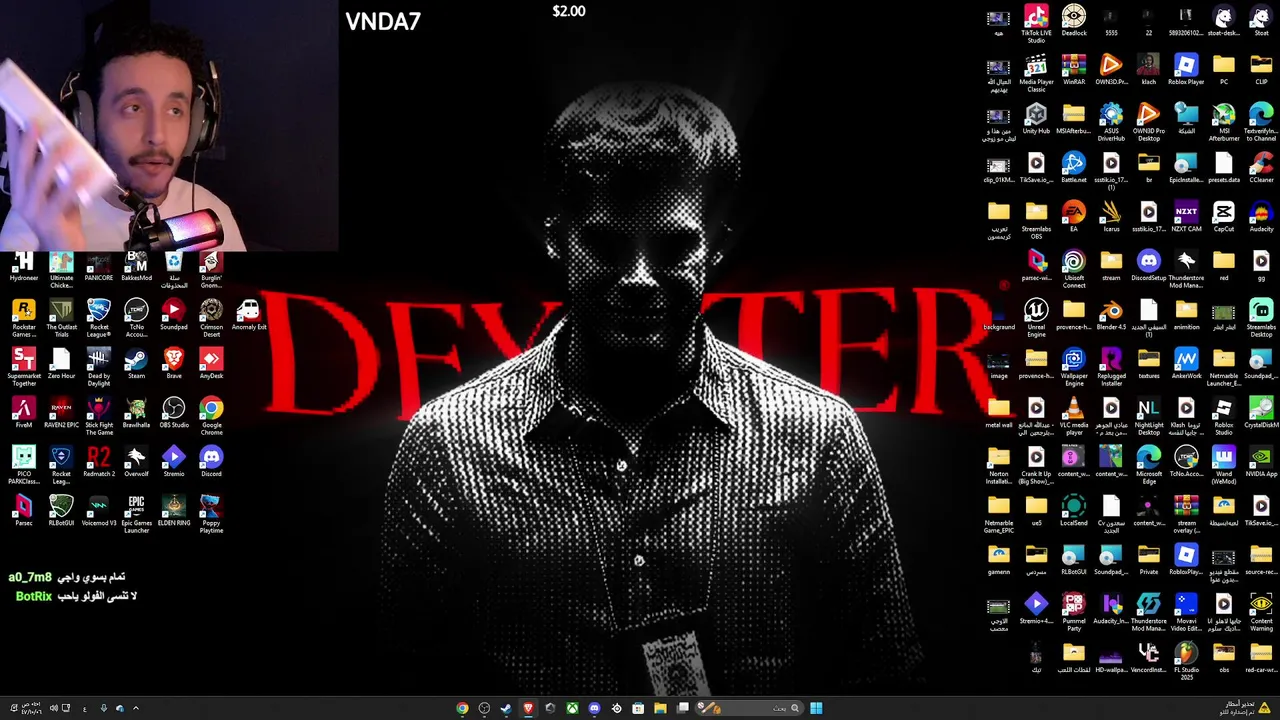Select the Streamlabs Desktop icon
This screenshot has height=720, width=1280.
click(1261, 318)
